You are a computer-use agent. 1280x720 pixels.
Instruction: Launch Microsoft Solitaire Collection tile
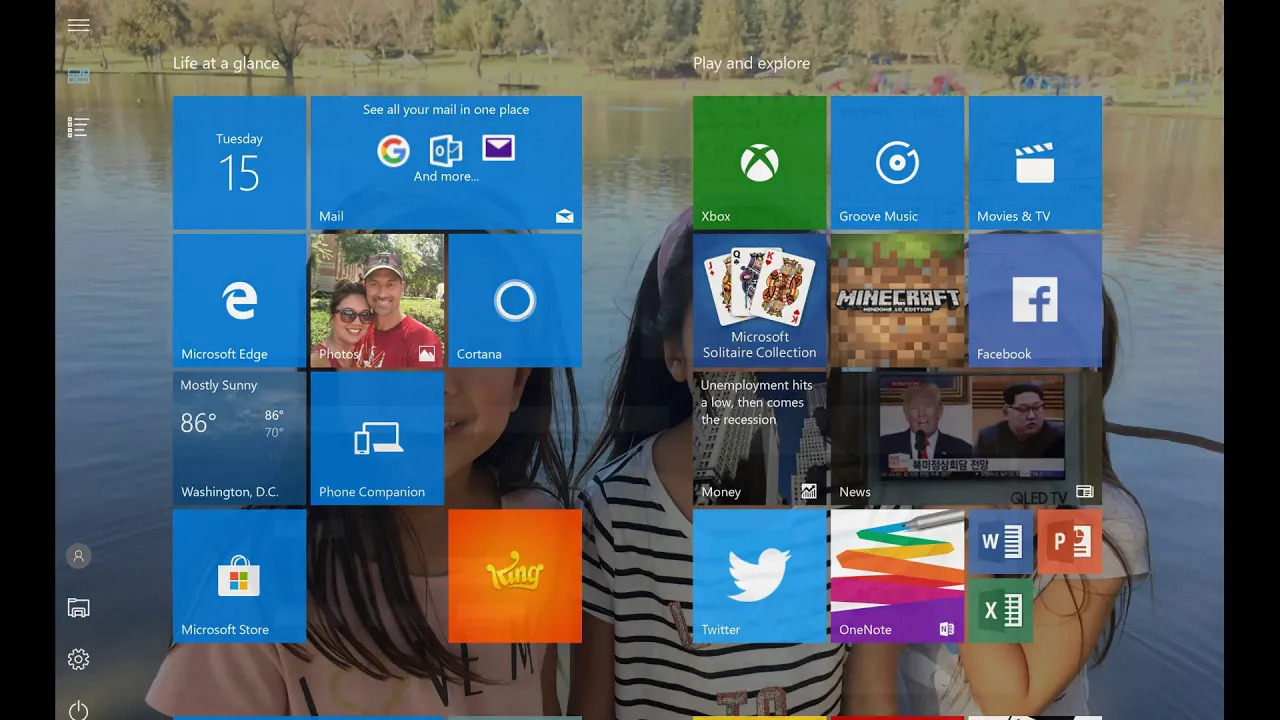(x=759, y=301)
